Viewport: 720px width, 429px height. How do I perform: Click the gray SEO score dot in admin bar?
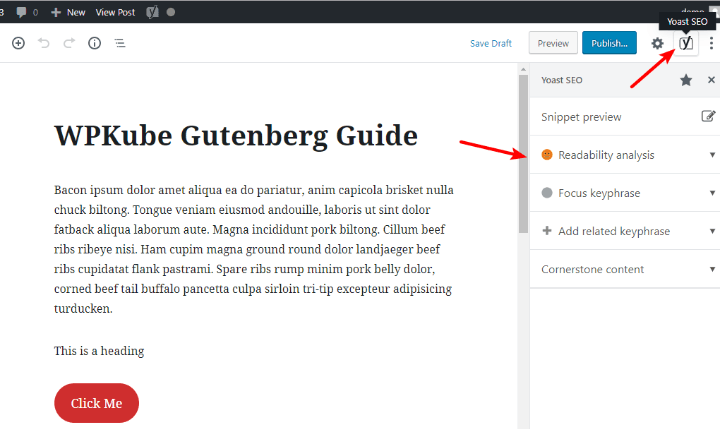[171, 12]
